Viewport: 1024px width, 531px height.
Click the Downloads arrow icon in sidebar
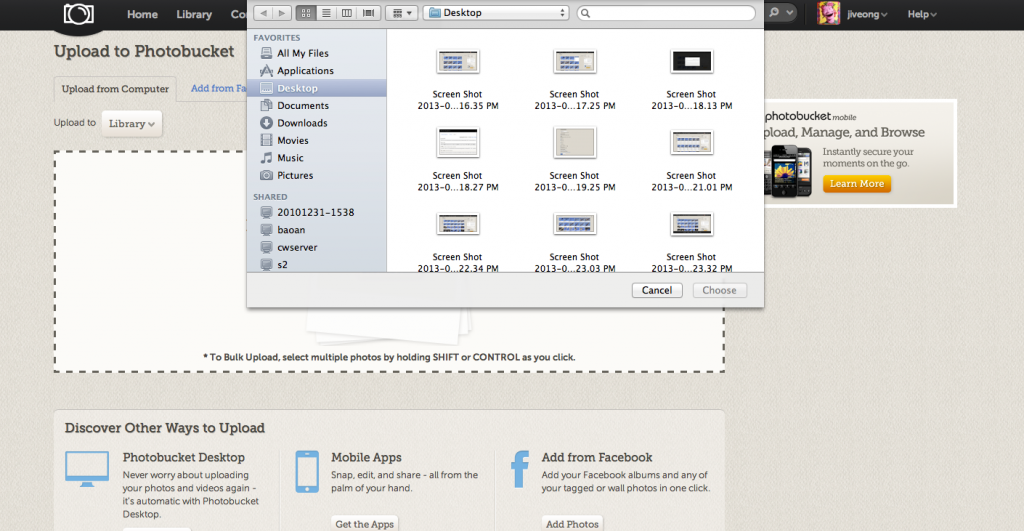(266, 123)
